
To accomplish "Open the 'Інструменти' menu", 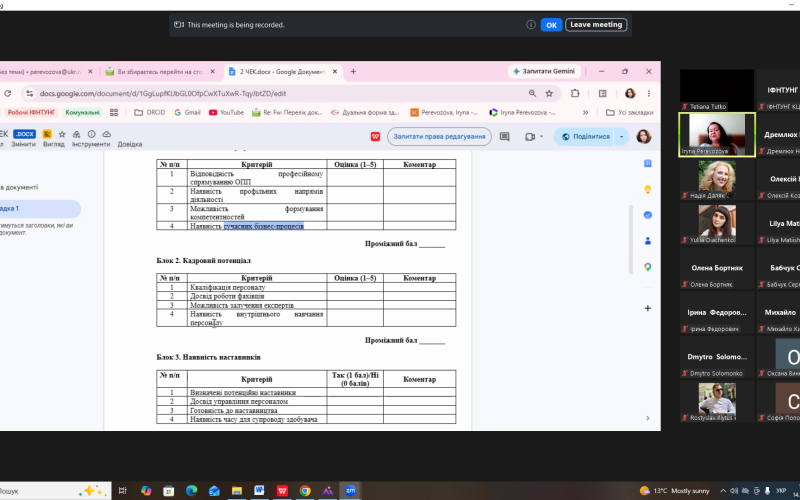I will pos(93,144).
